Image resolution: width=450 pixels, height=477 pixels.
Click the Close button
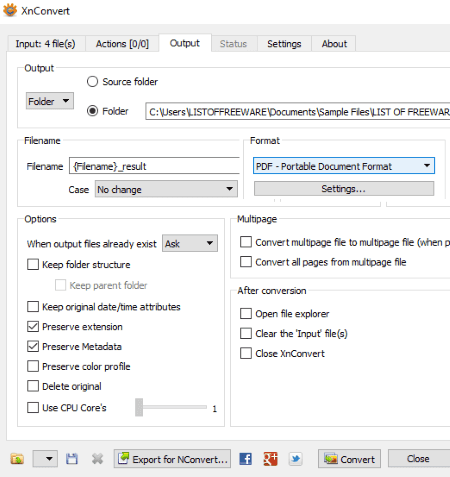click(x=419, y=459)
